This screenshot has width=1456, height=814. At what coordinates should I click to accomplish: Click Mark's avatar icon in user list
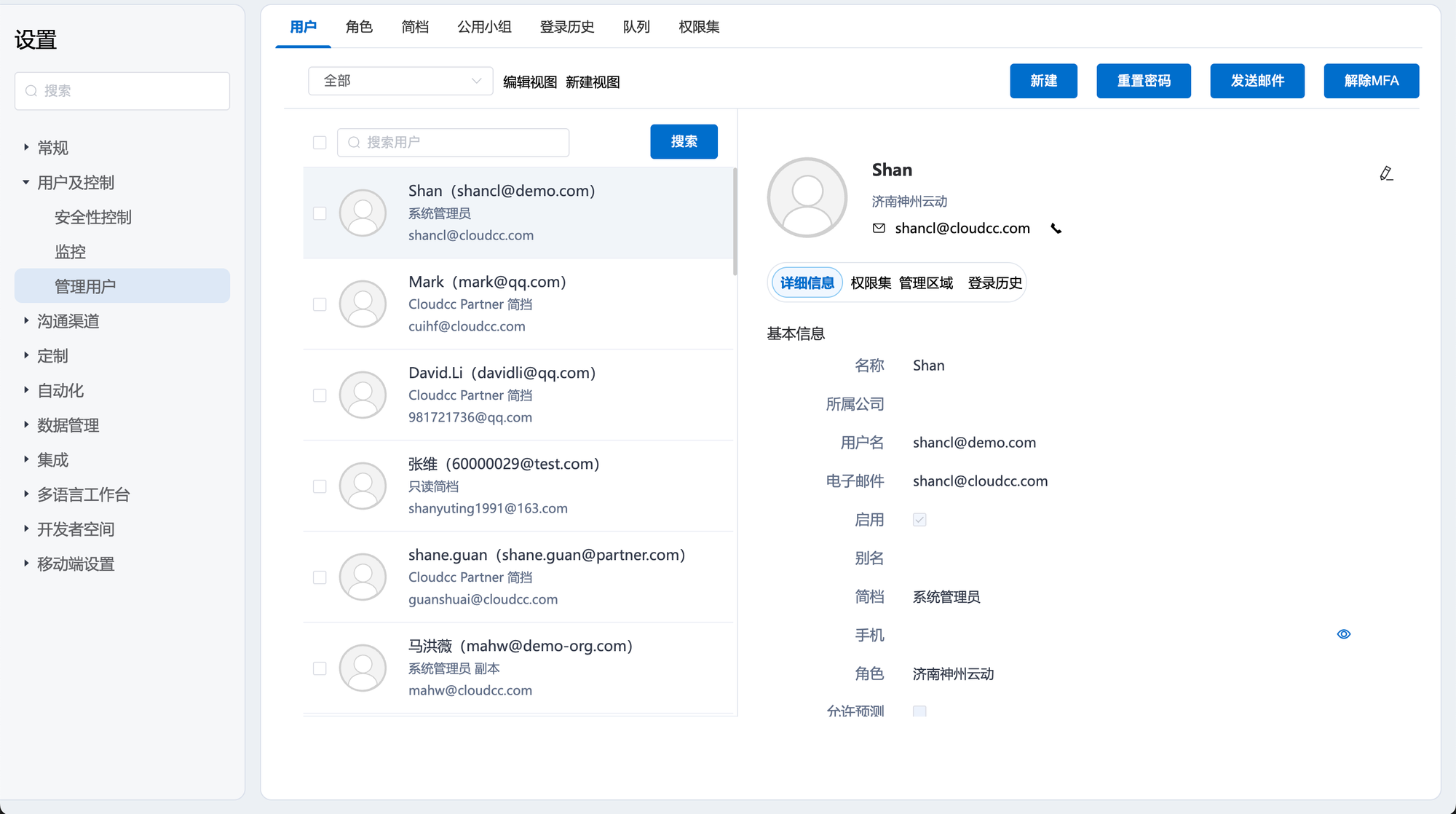363,304
